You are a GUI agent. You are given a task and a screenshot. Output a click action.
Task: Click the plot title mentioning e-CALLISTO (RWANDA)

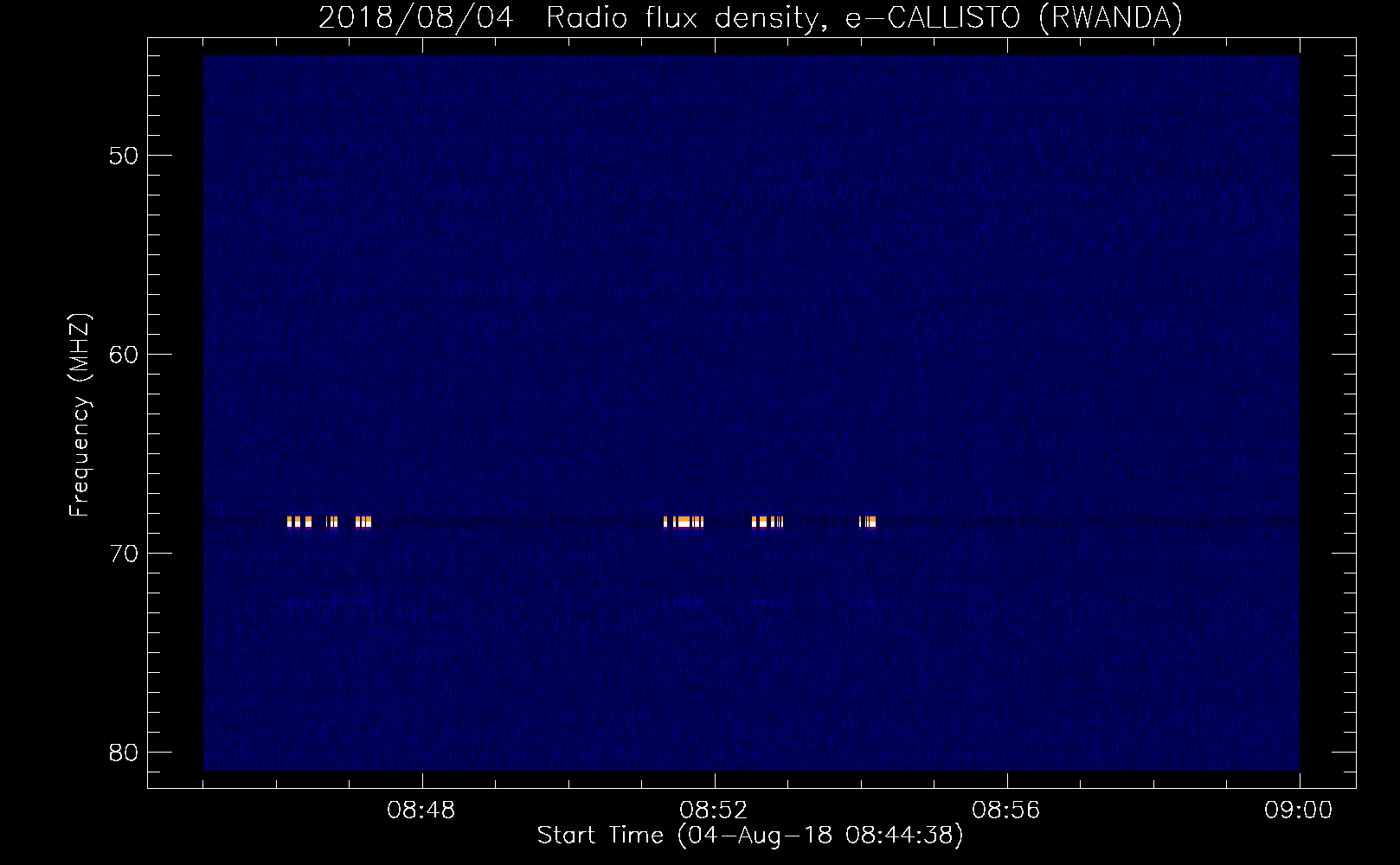click(750, 17)
